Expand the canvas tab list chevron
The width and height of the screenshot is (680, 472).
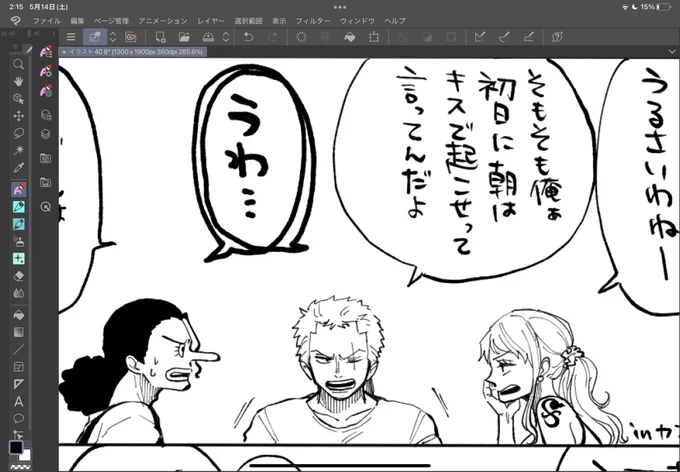(x=671, y=52)
